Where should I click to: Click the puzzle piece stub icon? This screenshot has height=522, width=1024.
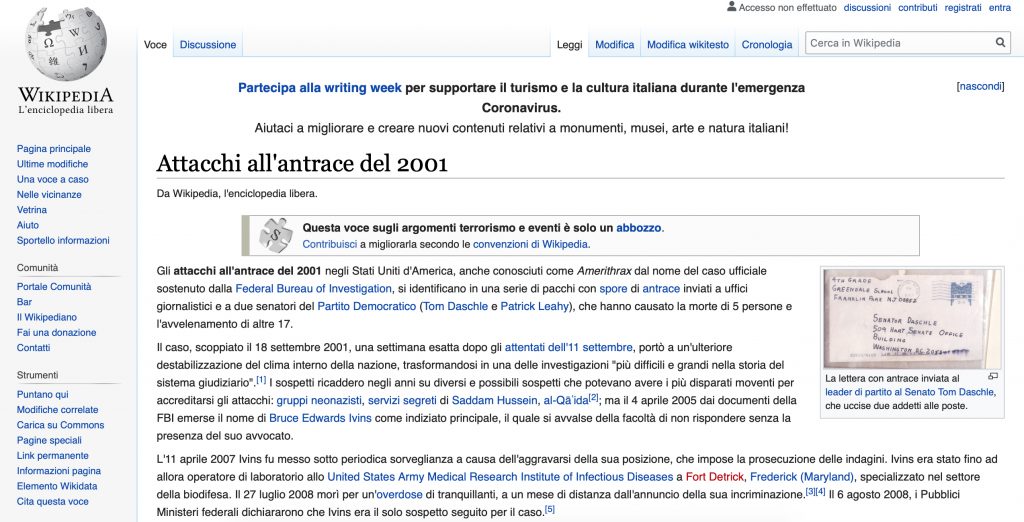[x=275, y=235]
